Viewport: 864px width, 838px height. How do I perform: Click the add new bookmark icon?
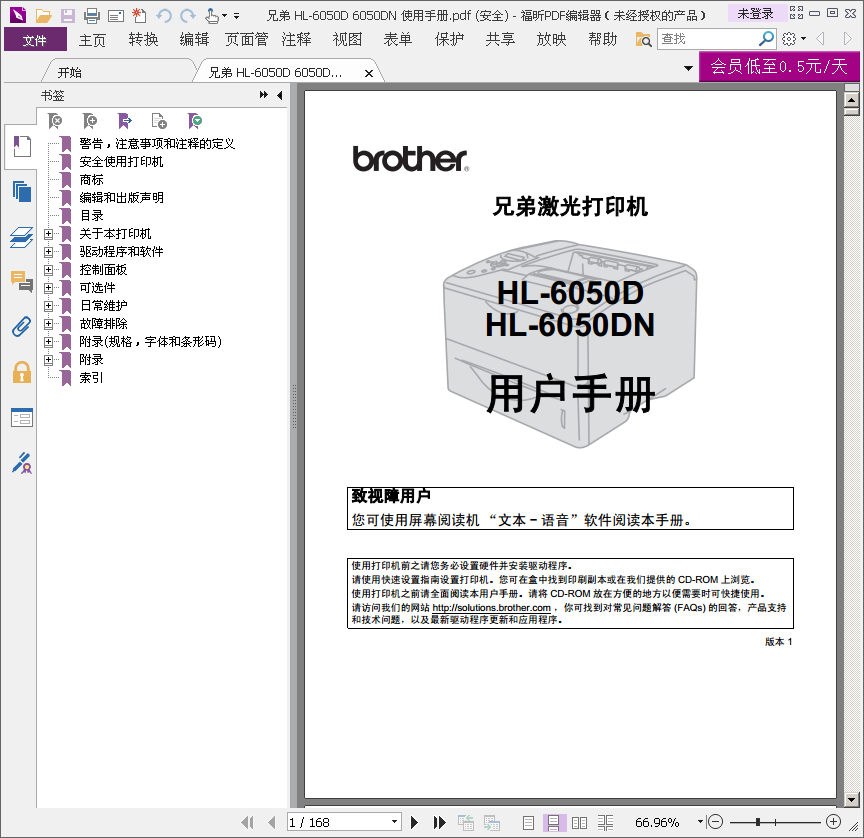point(90,120)
